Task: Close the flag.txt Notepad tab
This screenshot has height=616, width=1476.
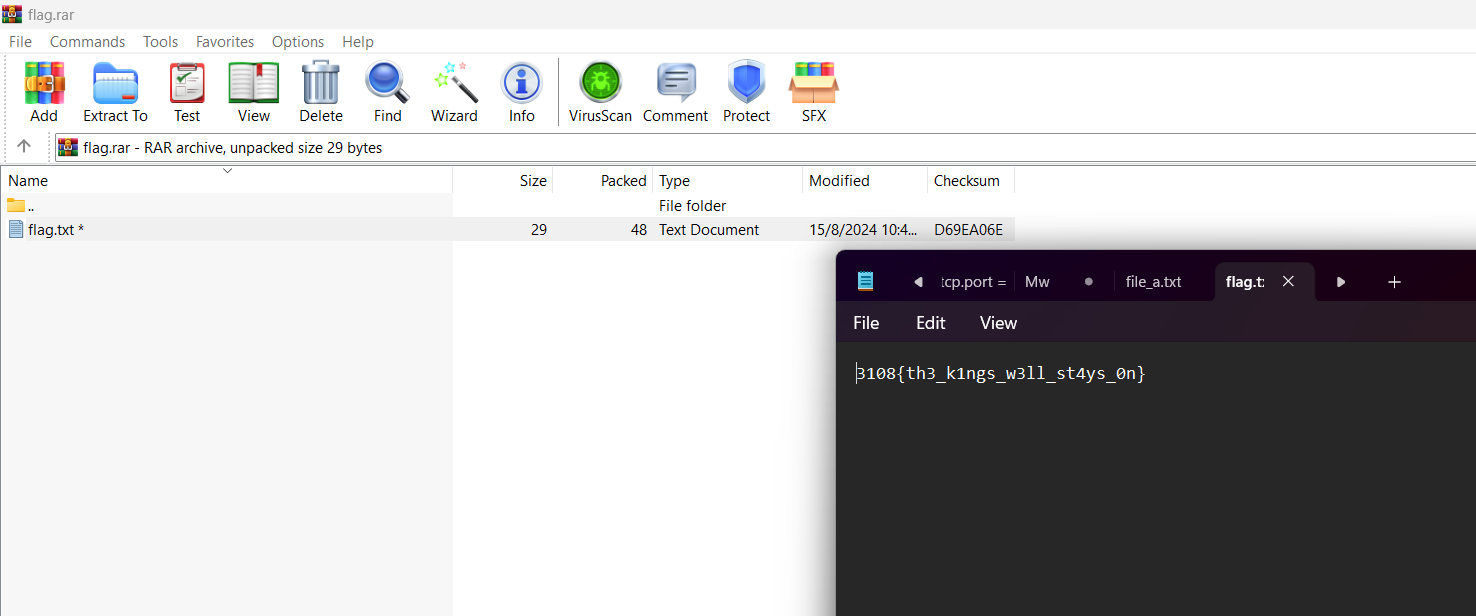Action: (1288, 282)
